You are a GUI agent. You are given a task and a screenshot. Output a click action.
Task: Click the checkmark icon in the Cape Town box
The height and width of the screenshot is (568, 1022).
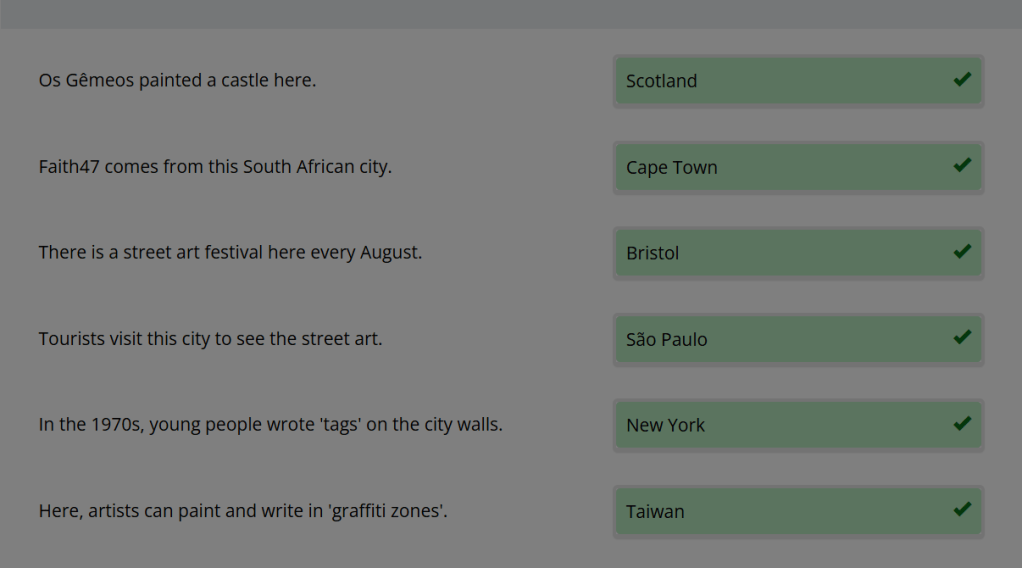(962, 165)
